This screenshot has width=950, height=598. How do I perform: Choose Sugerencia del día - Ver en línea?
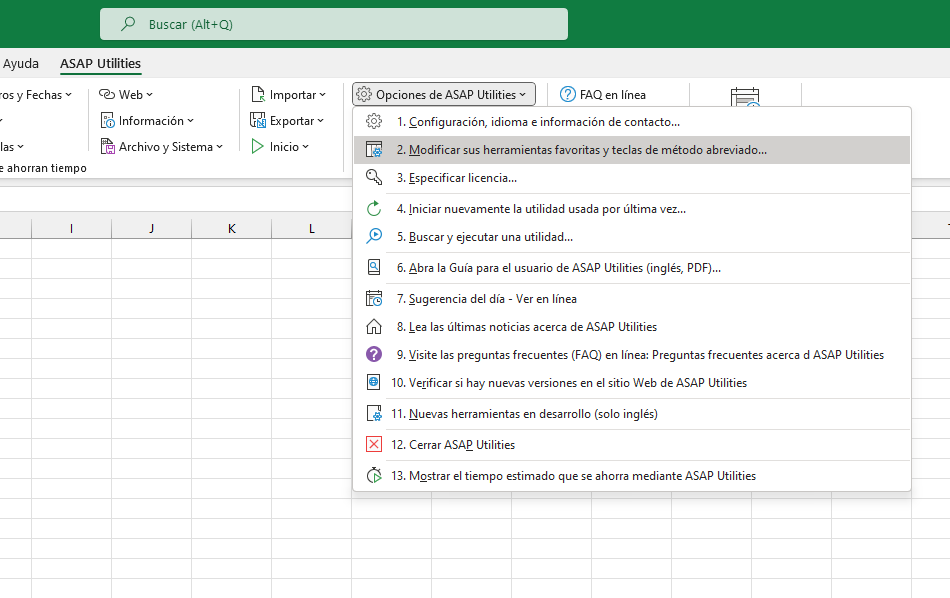click(x=632, y=299)
